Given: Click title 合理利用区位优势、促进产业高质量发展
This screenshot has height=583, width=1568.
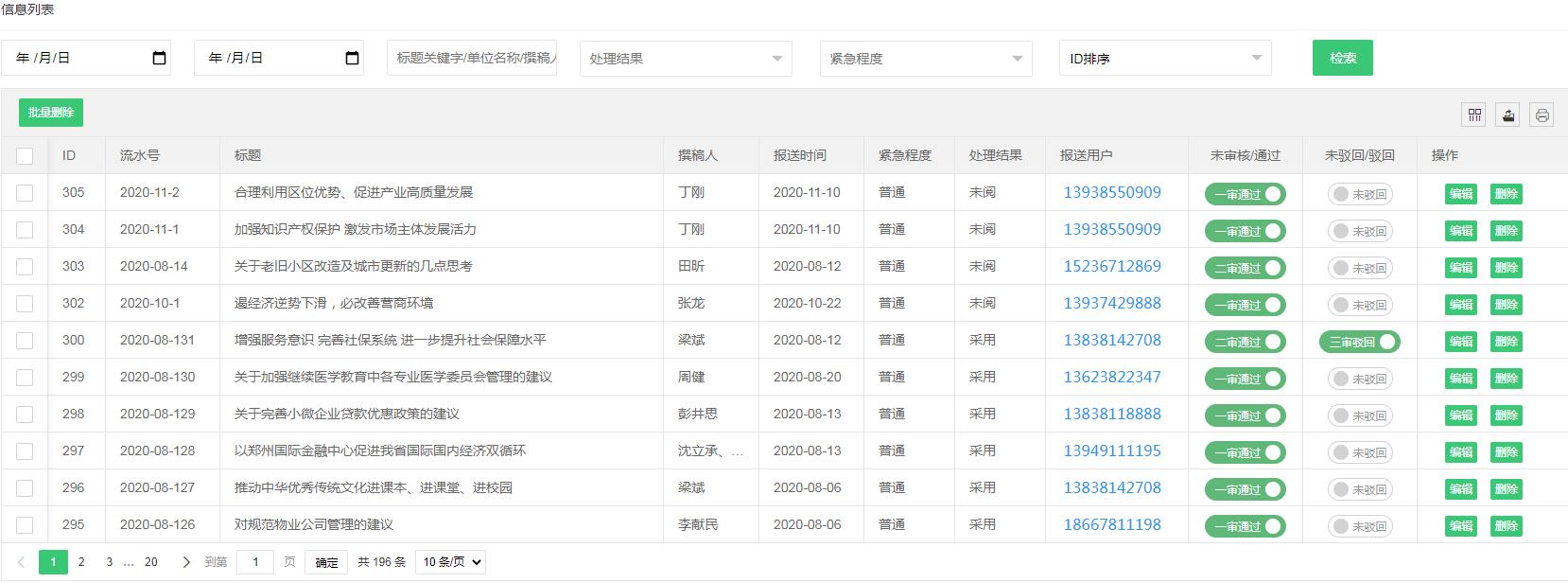Looking at the screenshot, I should click(354, 193).
